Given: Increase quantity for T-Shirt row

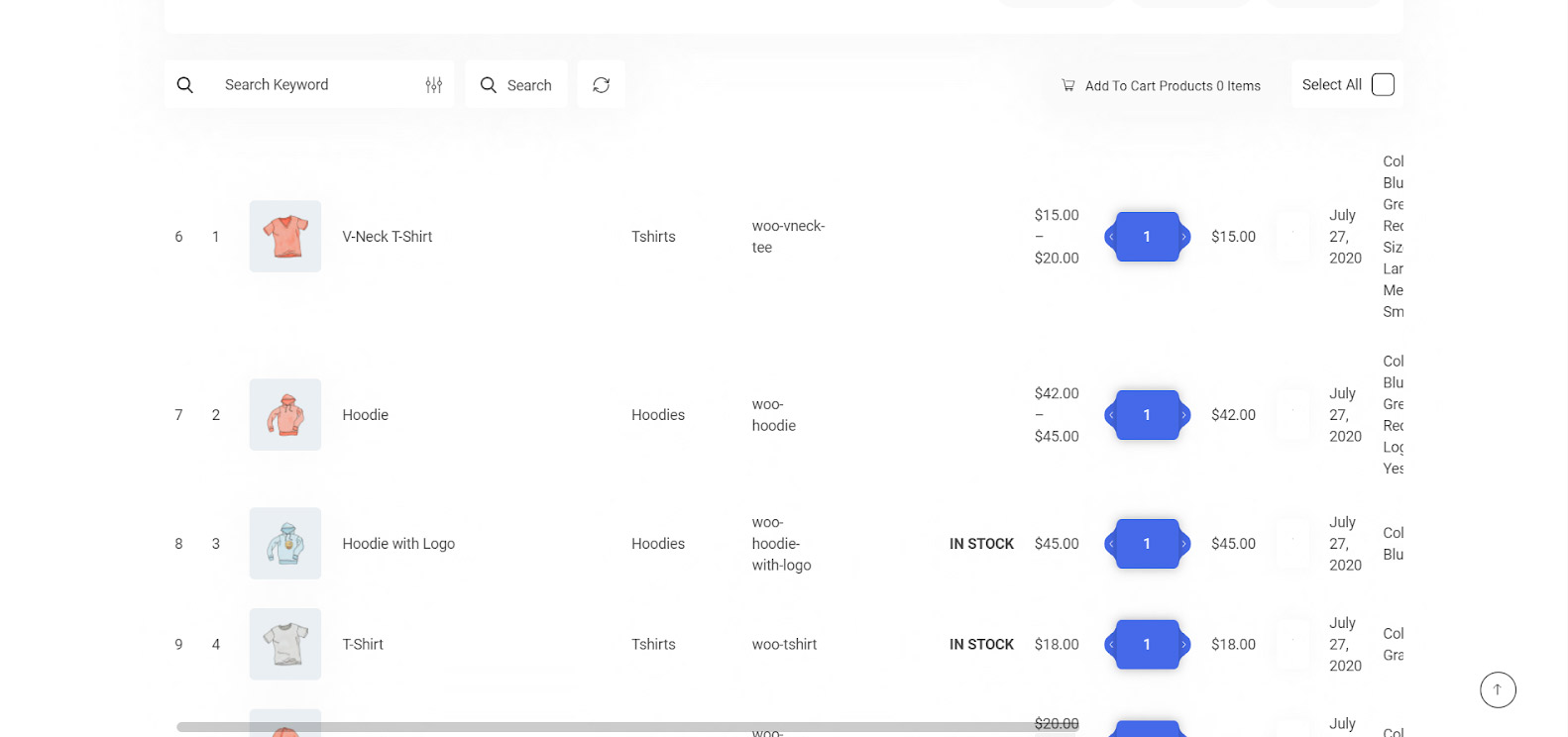Looking at the screenshot, I should 1183,645.
